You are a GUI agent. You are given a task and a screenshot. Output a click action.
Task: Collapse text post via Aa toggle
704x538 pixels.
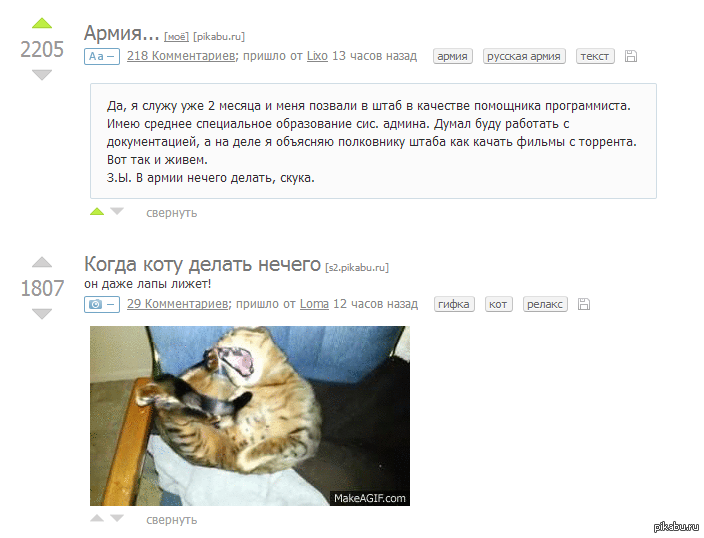102,56
